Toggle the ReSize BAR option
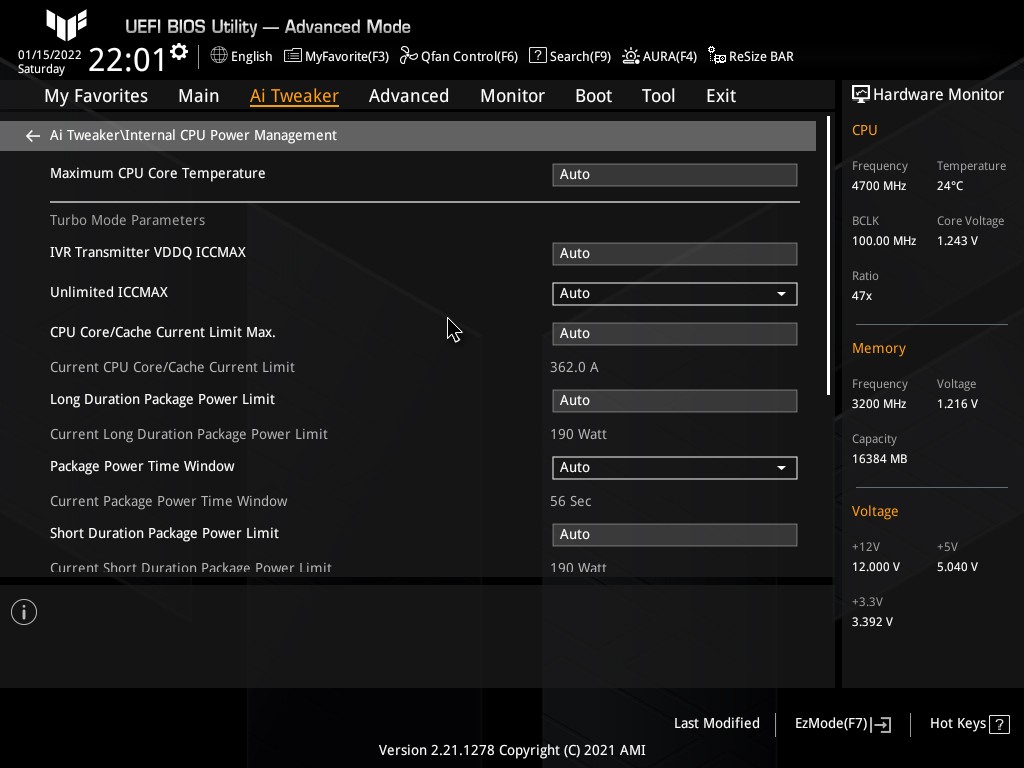 (716, 56)
